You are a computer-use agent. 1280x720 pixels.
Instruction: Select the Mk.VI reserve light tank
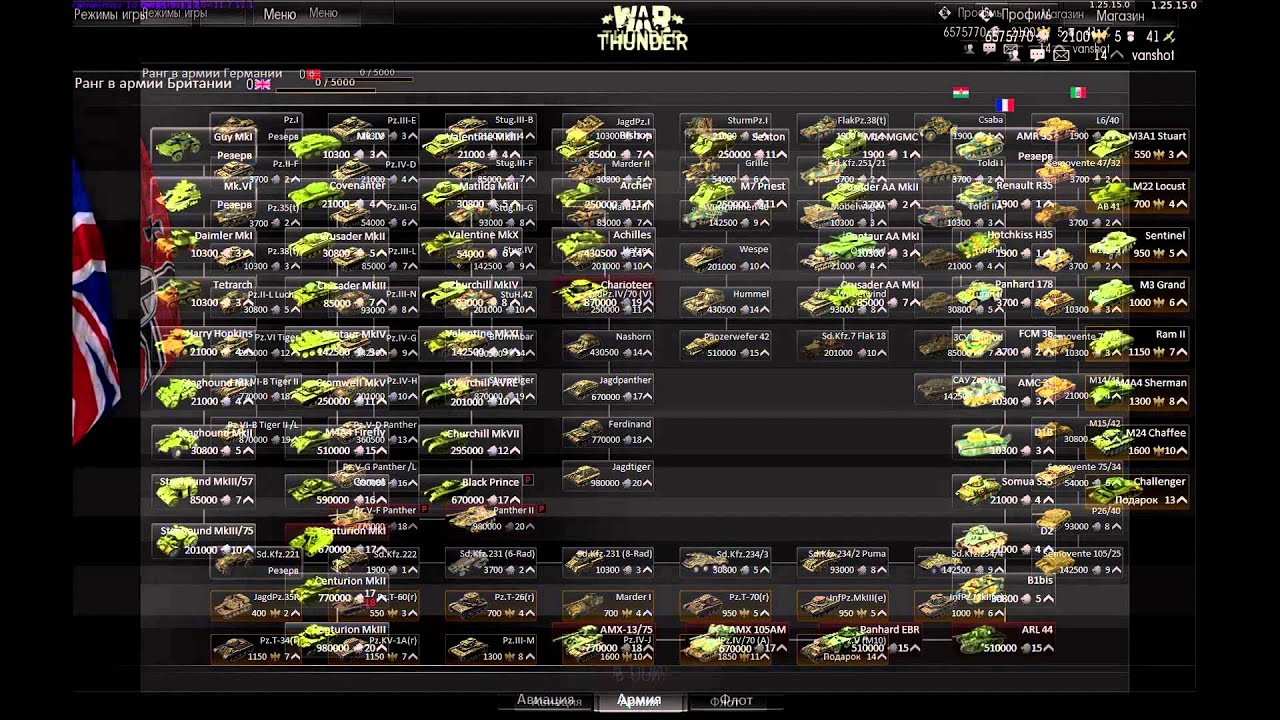(x=203, y=195)
